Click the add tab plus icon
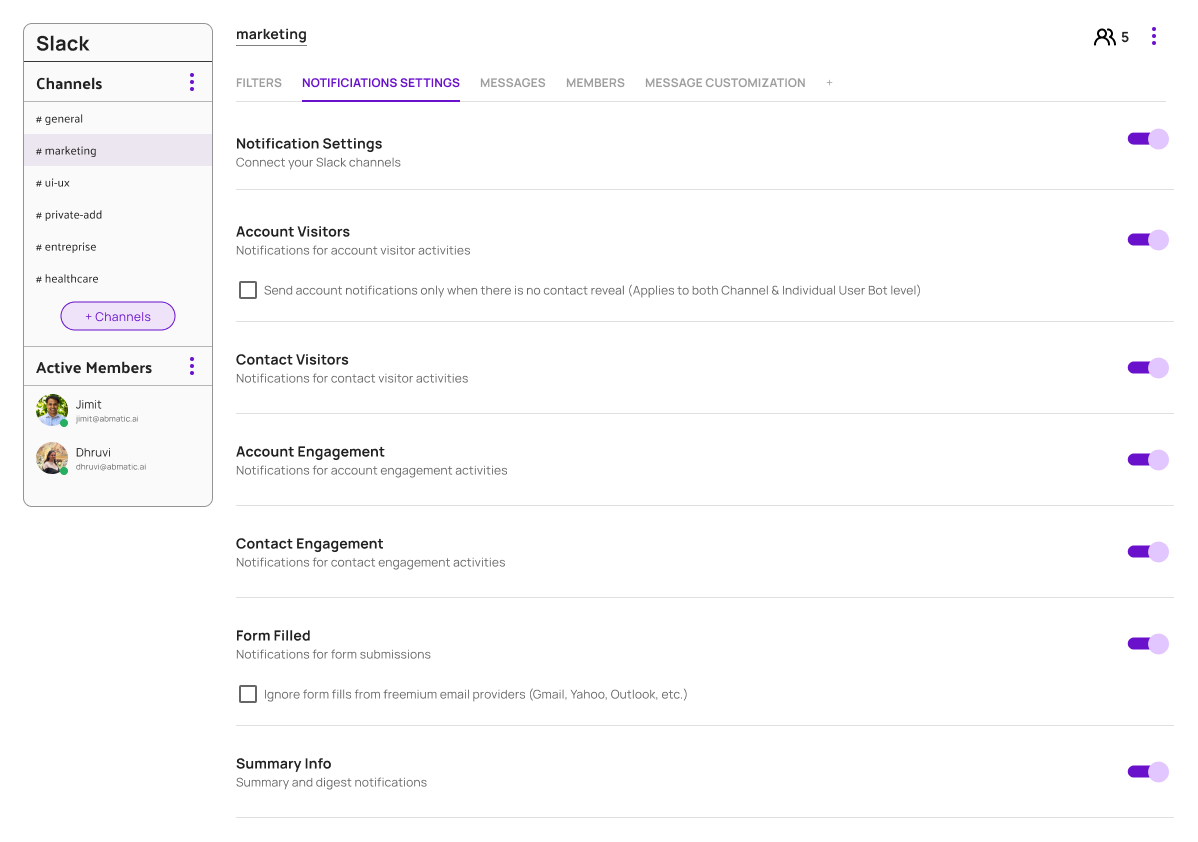Screen dimensions: 1198x842 pos(829,83)
